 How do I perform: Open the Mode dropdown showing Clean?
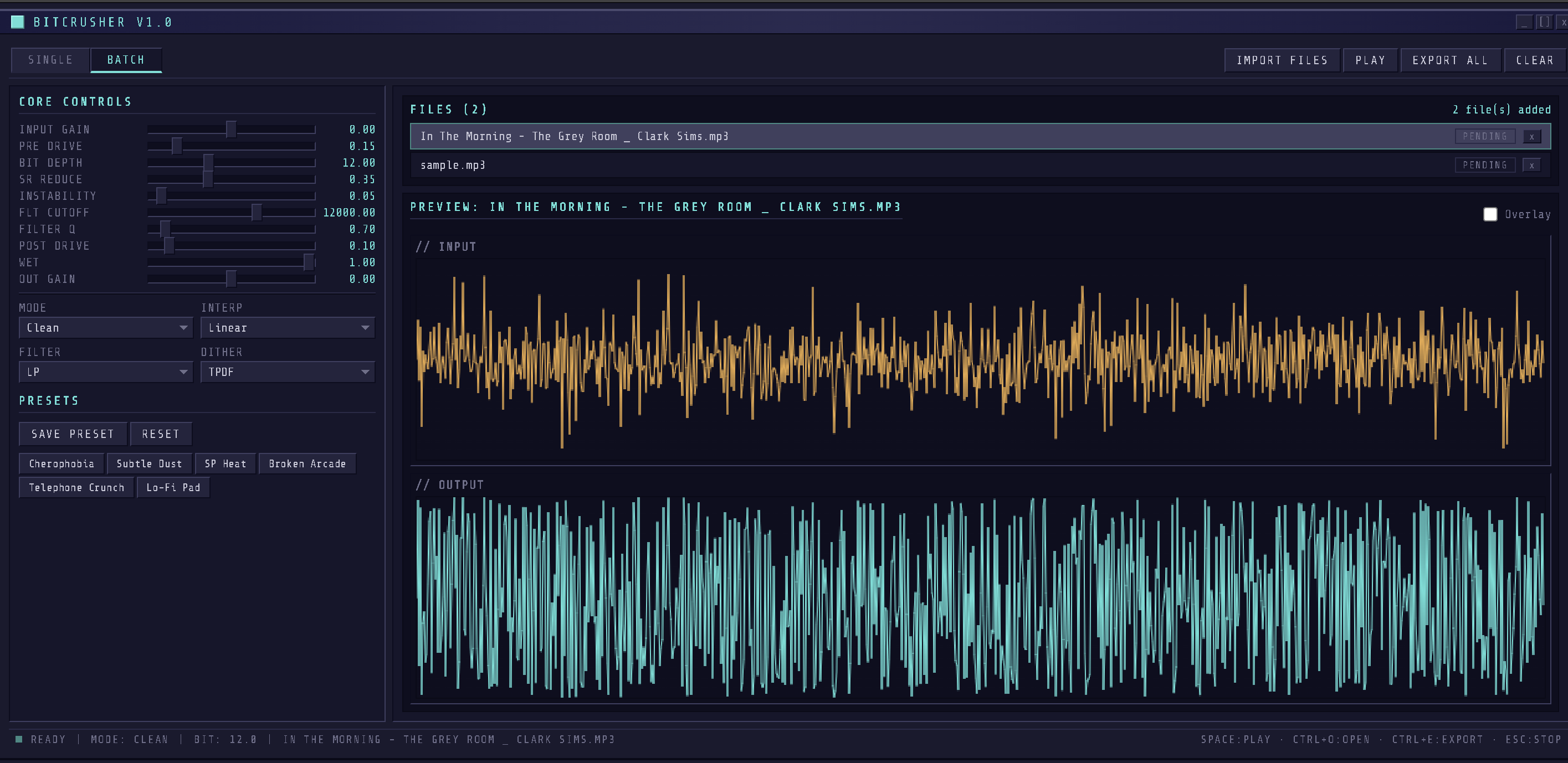coord(105,328)
